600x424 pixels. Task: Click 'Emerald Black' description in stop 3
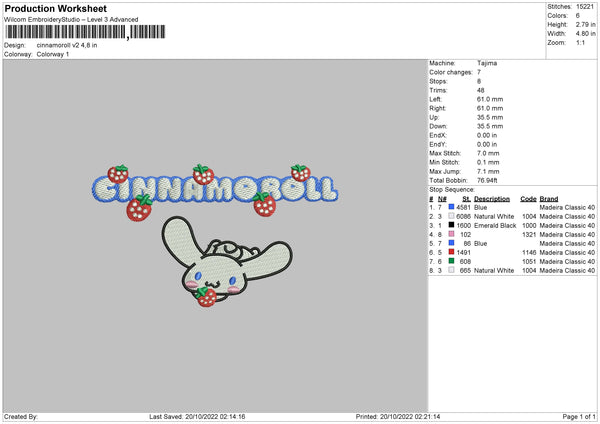tap(495, 225)
